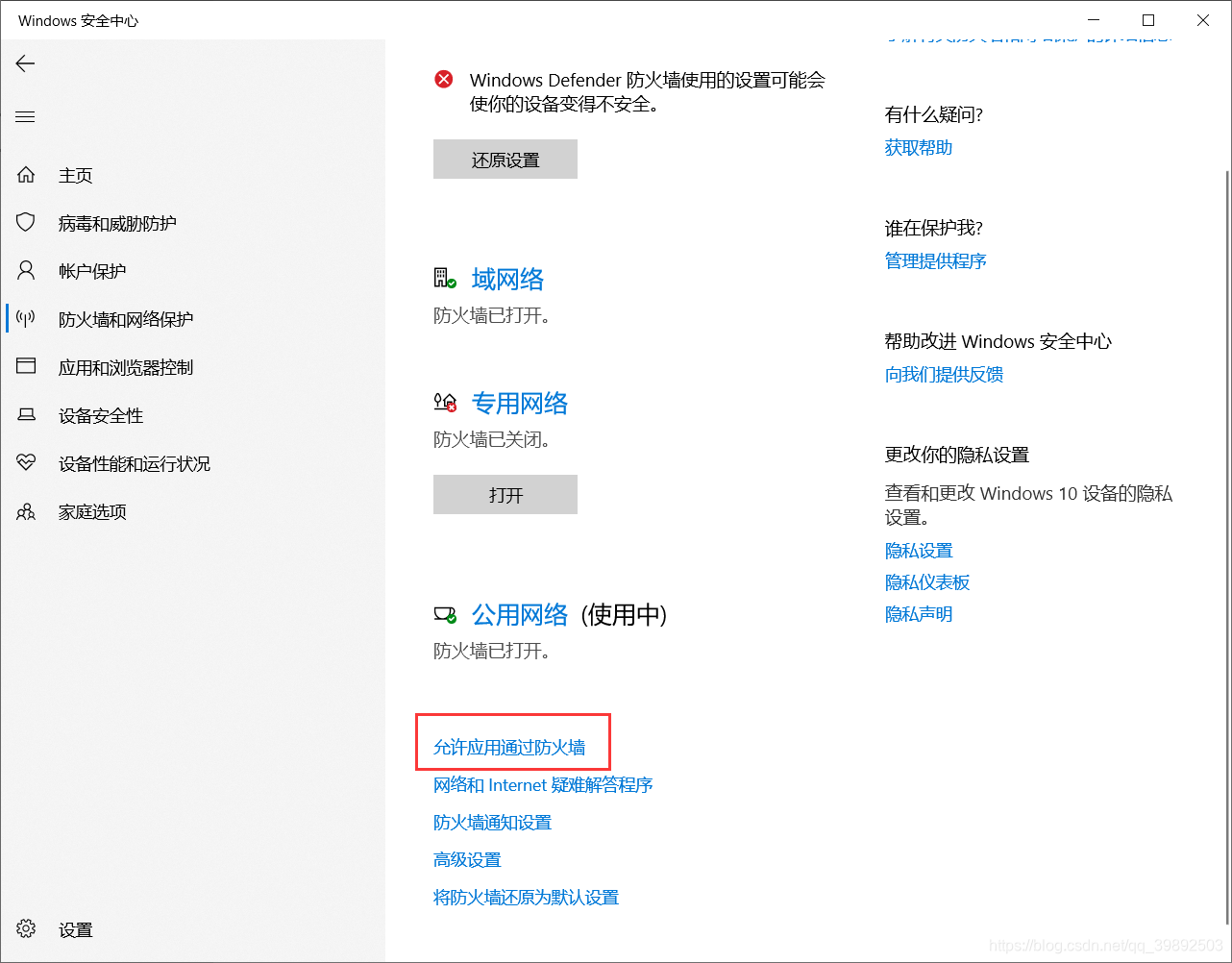Viewport: 1232px width, 963px height.
Task: Open 设置 at sidebar bottom
Action: click(x=76, y=930)
